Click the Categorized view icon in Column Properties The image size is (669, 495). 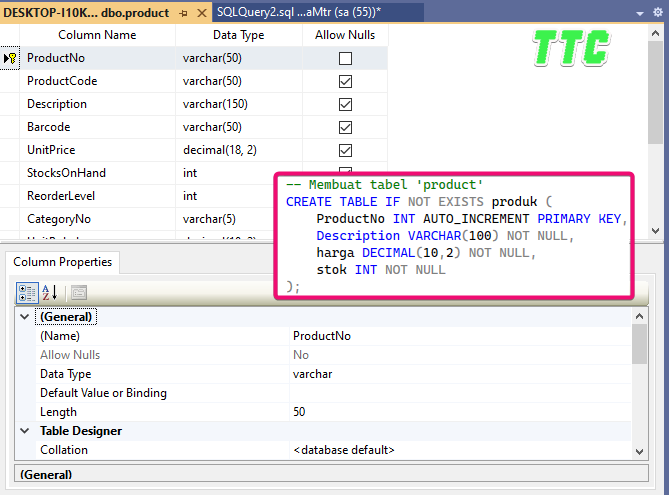tap(28, 293)
